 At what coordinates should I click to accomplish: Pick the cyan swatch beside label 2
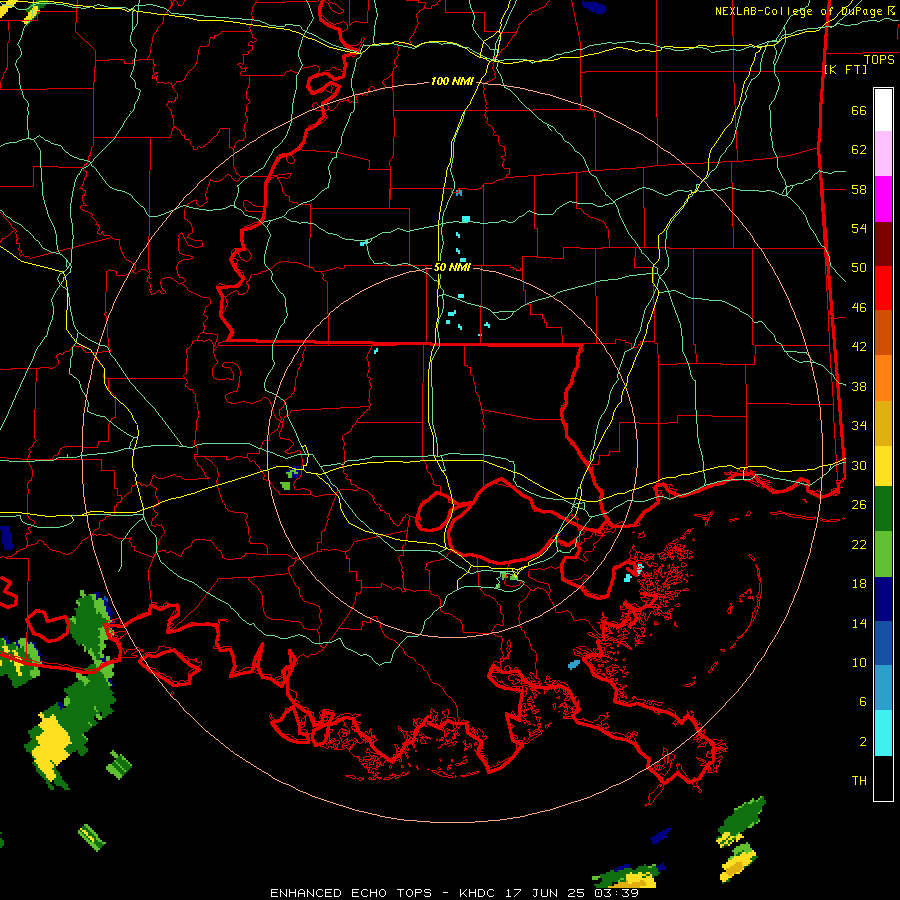[x=883, y=733]
